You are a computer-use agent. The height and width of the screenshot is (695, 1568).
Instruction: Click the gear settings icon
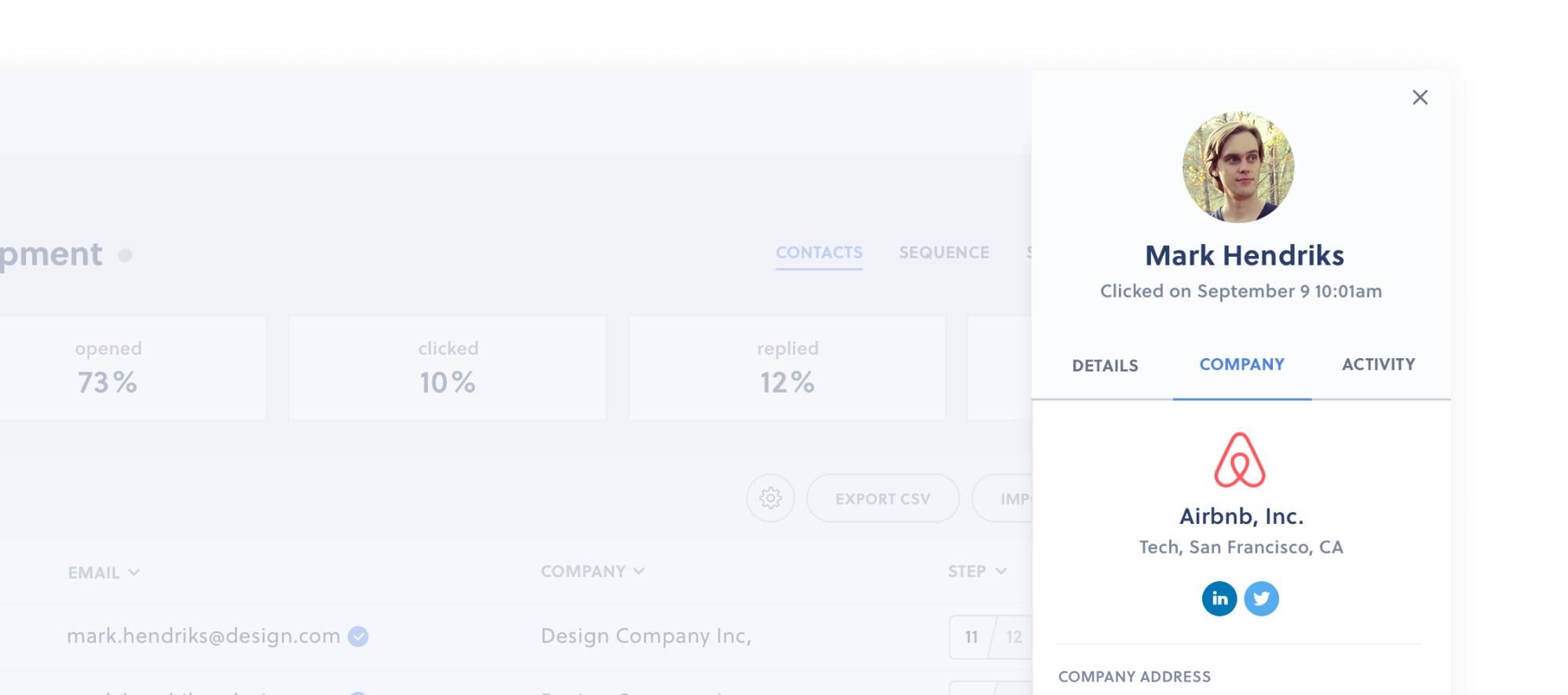click(x=770, y=498)
